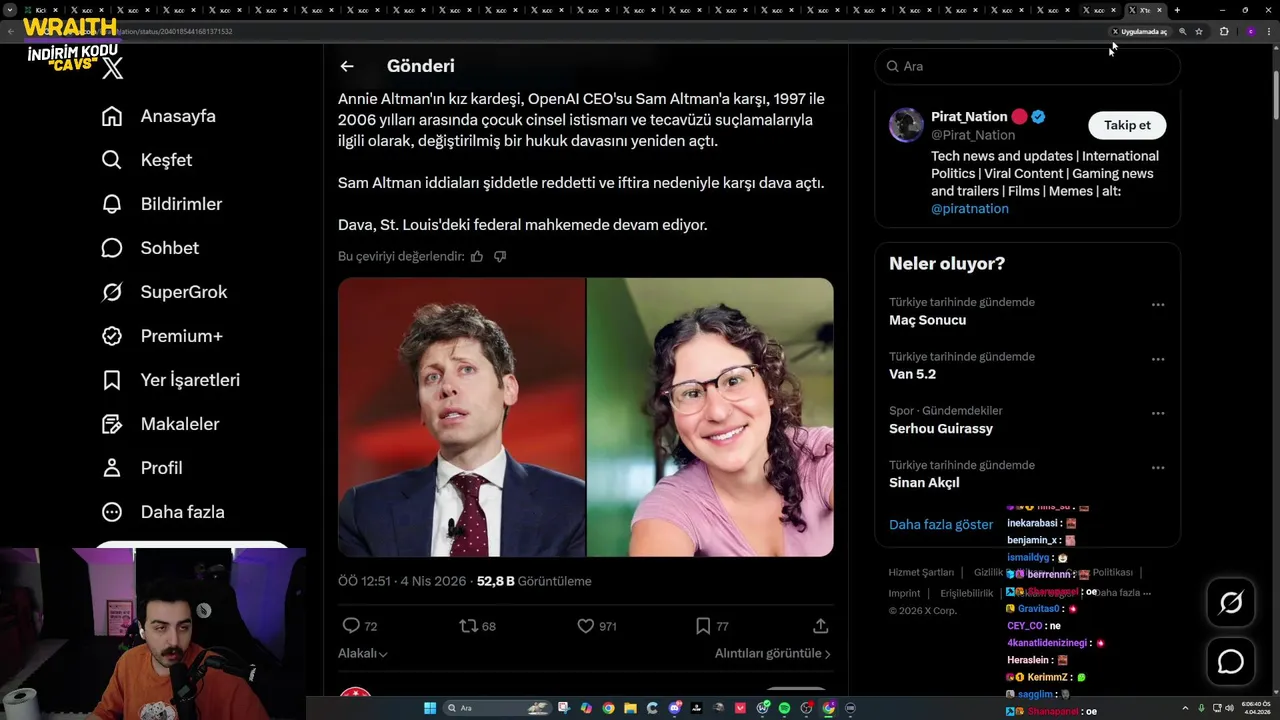Expand Daha fazla menu in sidebar
This screenshot has width=1280, height=720.
pyautogui.click(x=163, y=512)
